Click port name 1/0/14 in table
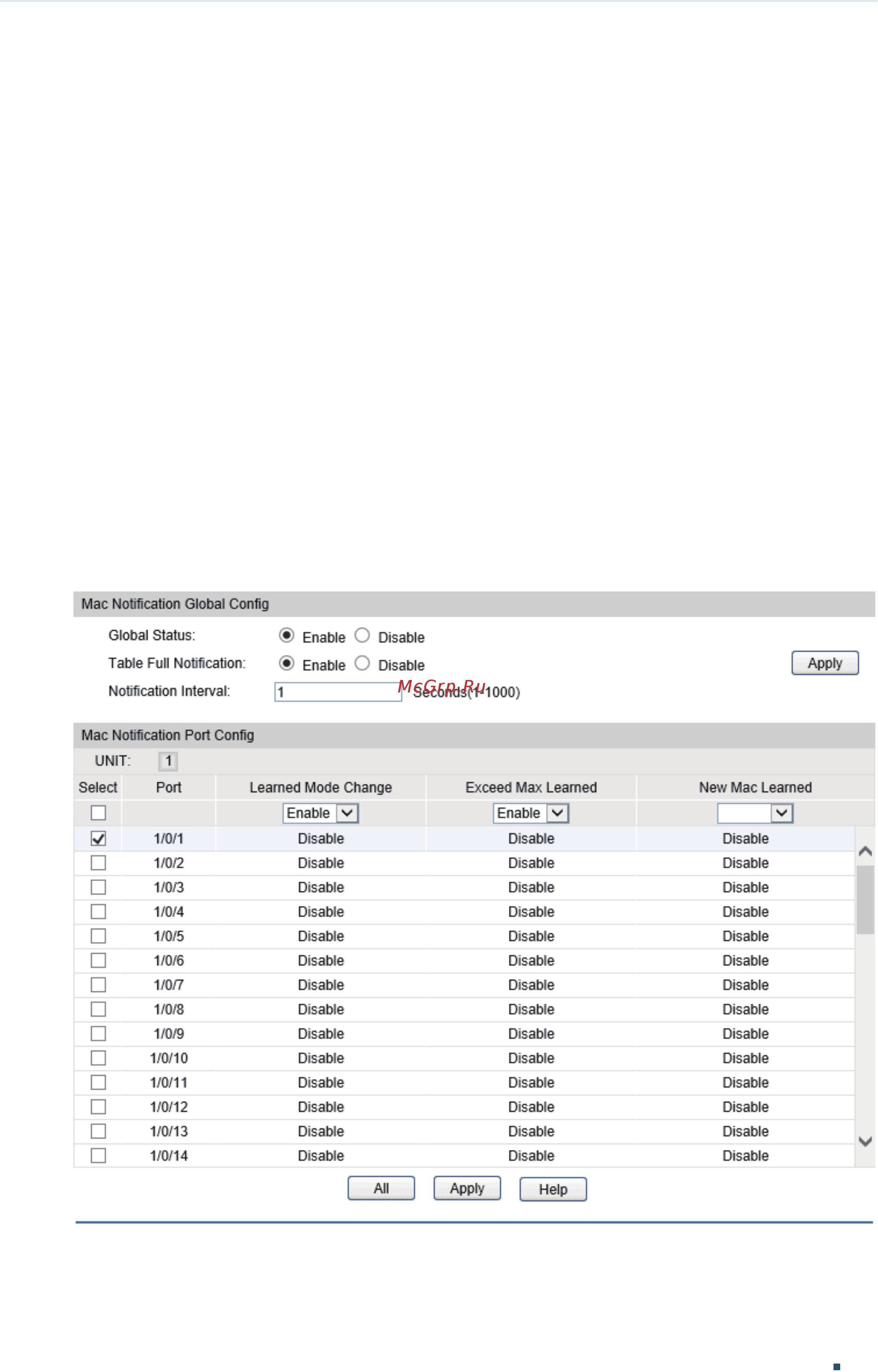This screenshot has width=878, height=1372. [x=169, y=1156]
